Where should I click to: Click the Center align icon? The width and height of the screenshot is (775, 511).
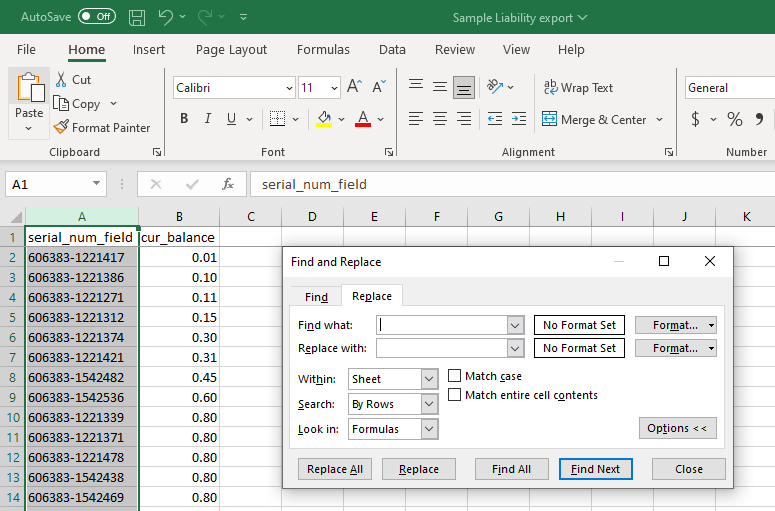439,119
